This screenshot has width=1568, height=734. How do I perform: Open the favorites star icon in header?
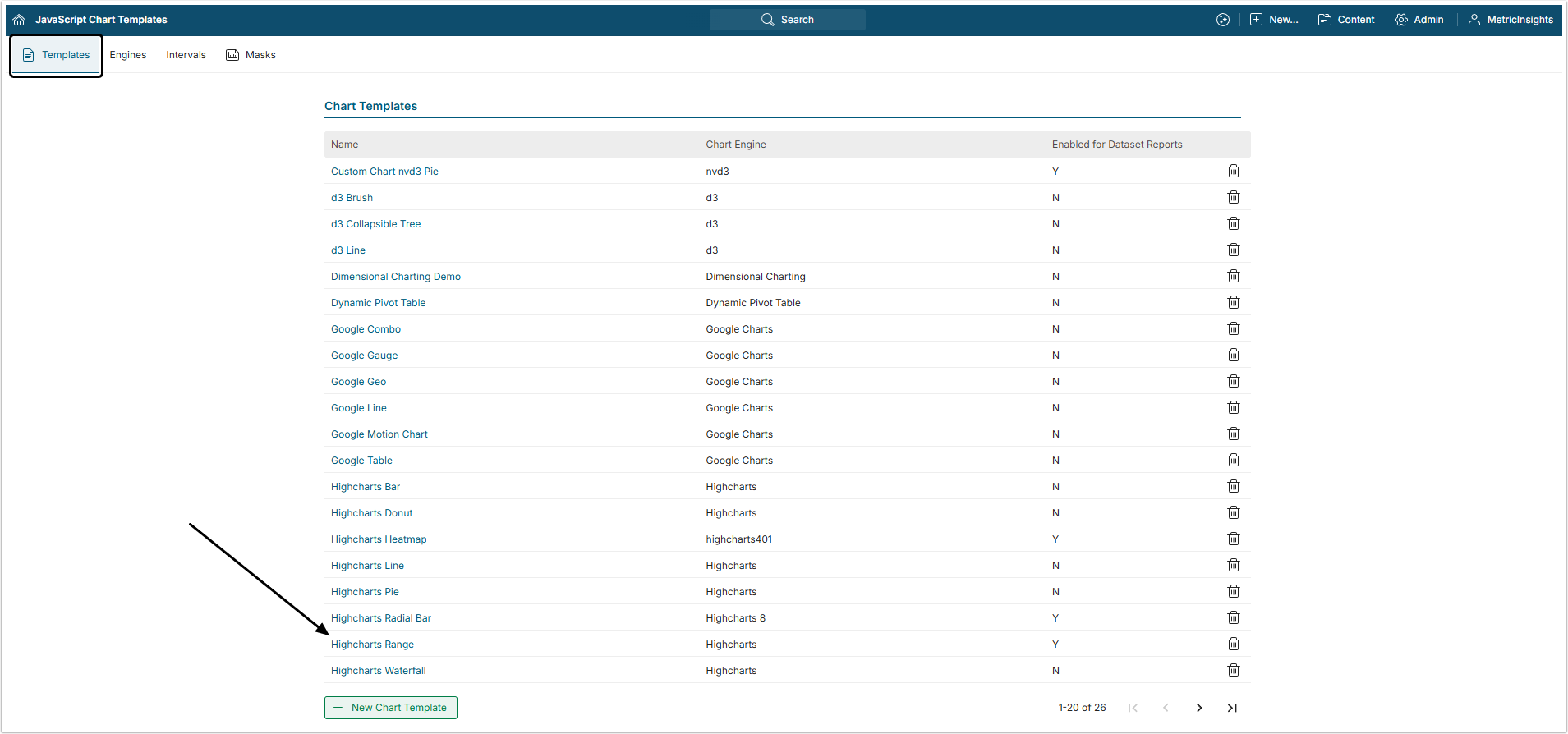pos(1222,20)
